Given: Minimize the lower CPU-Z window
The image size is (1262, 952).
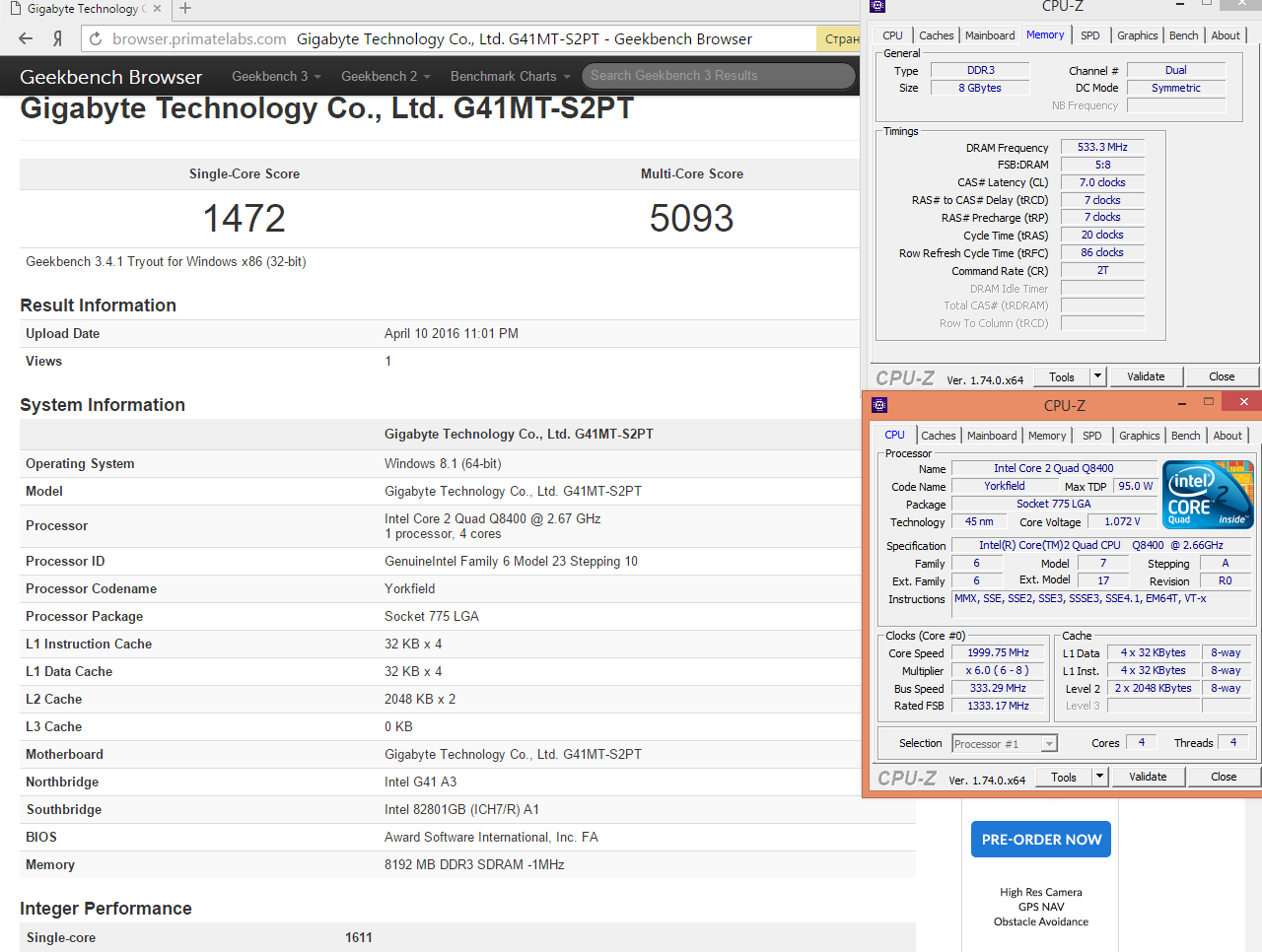Looking at the screenshot, I should coord(1182,403).
